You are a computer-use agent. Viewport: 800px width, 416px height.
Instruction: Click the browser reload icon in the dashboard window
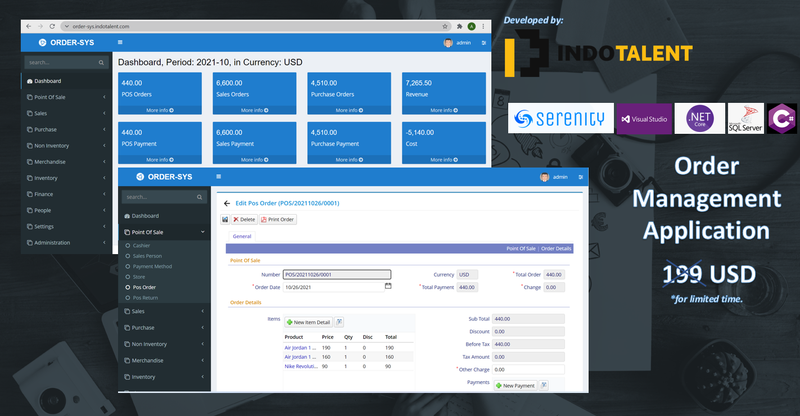click(x=52, y=26)
